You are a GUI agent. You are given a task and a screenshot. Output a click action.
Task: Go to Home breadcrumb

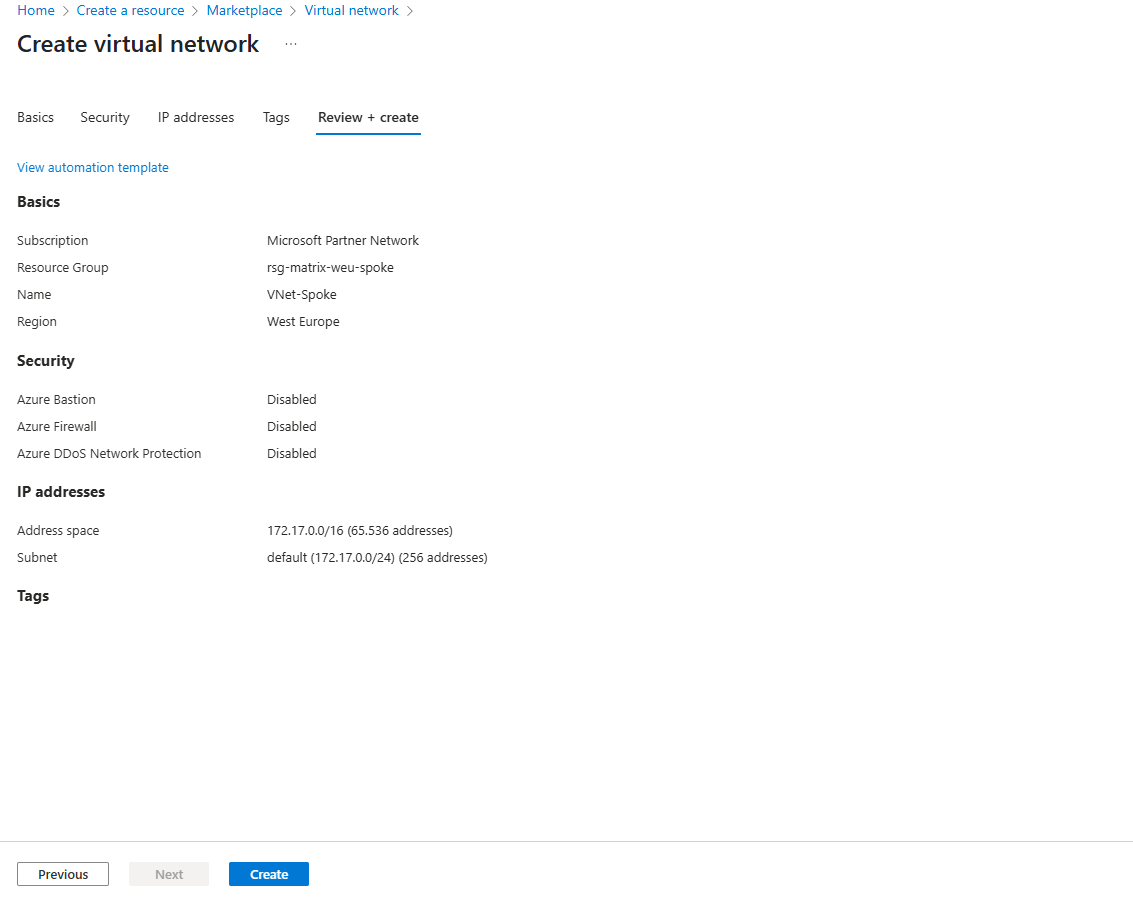click(36, 10)
